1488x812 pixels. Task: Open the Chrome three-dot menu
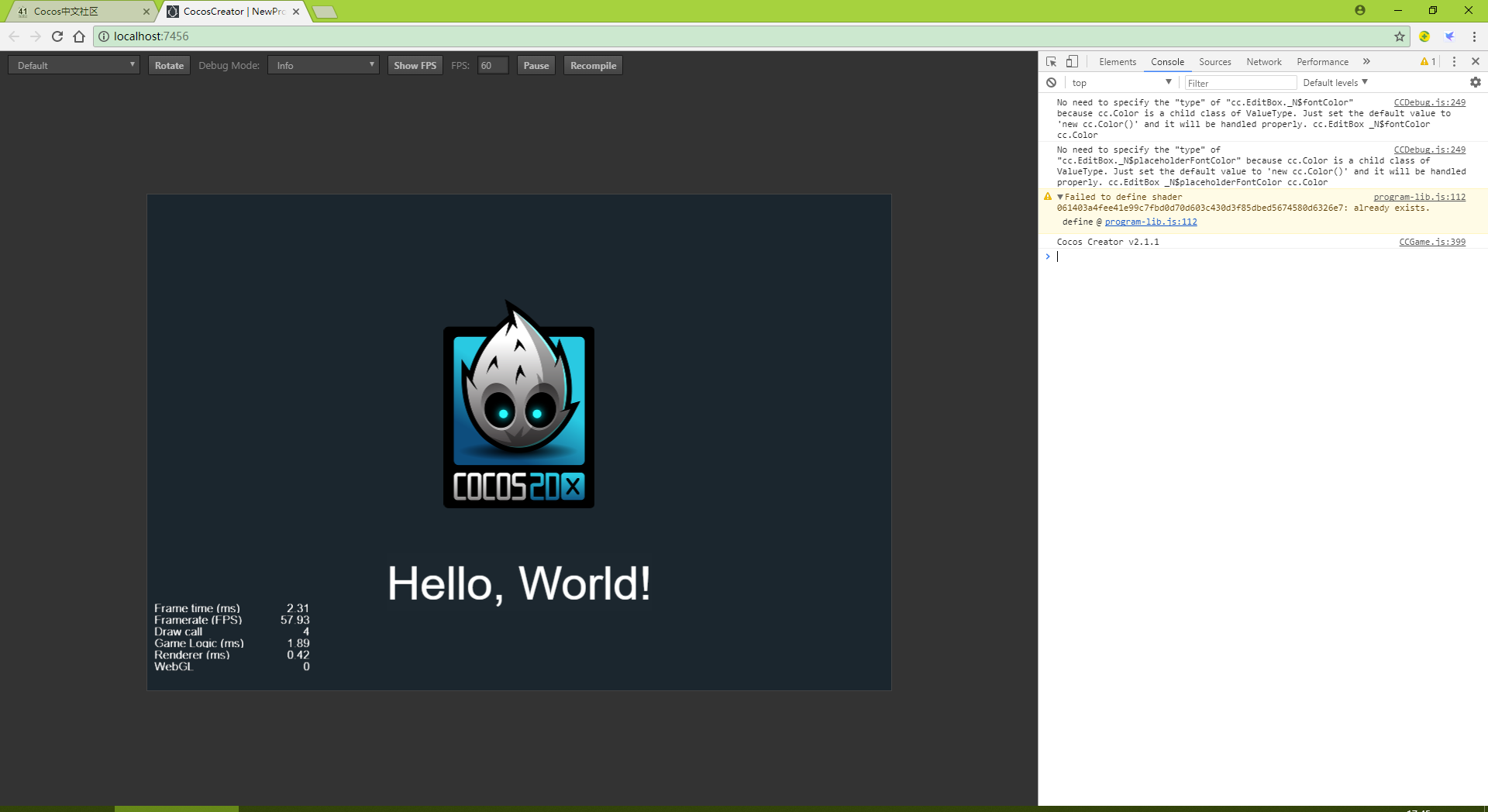point(1474,36)
